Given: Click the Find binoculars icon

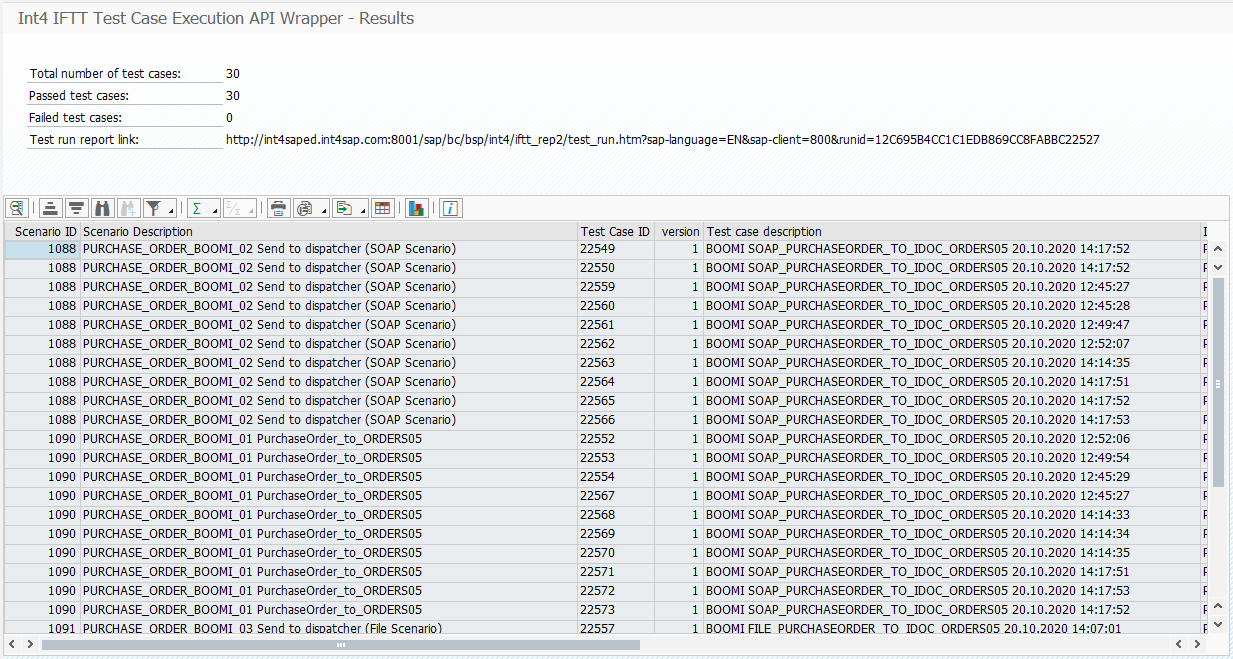Looking at the screenshot, I should tap(103, 208).
